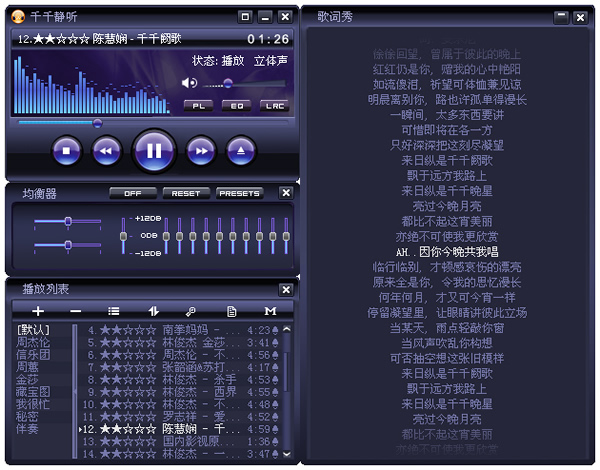Toggle the playlist window with PL
The image size is (600, 470).
coord(199,105)
